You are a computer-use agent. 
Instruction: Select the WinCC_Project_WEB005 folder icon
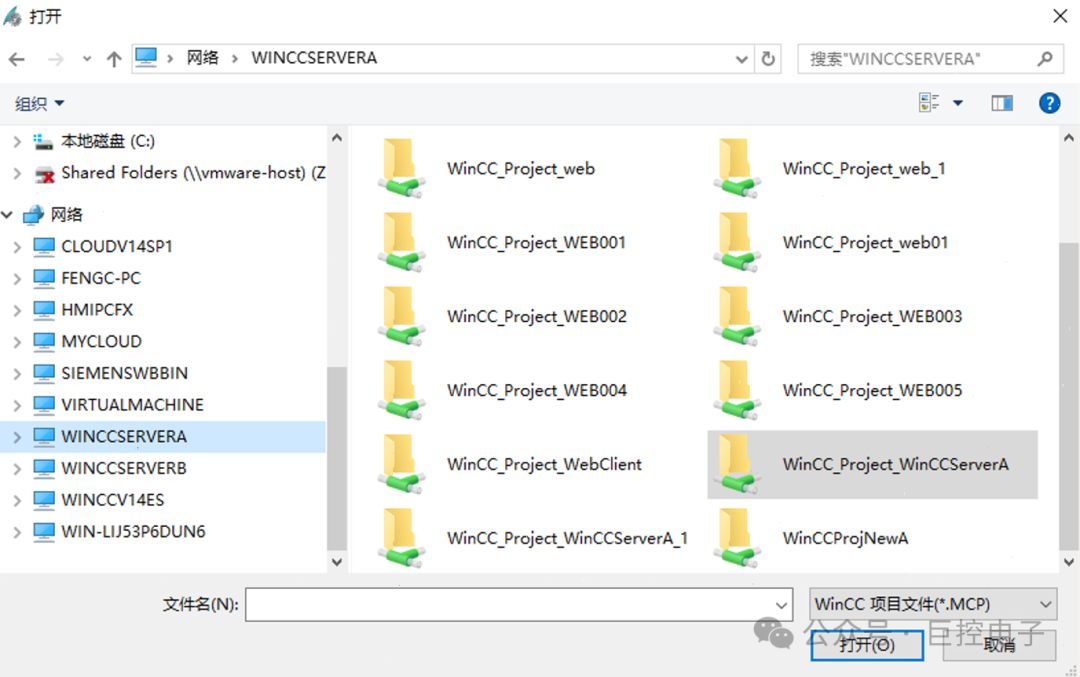736,390
